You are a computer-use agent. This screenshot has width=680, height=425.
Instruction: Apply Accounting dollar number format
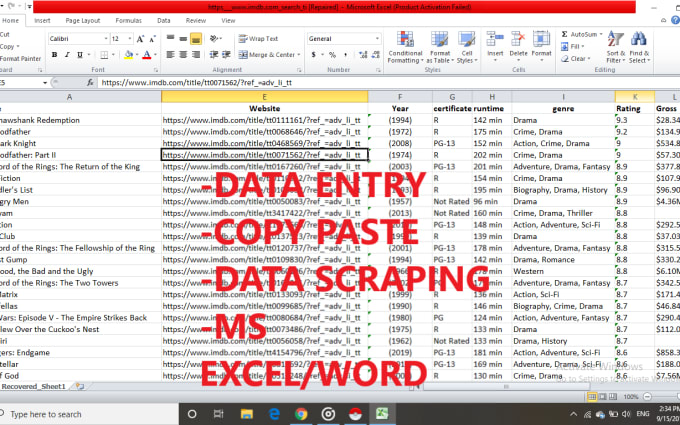point(314,55)
